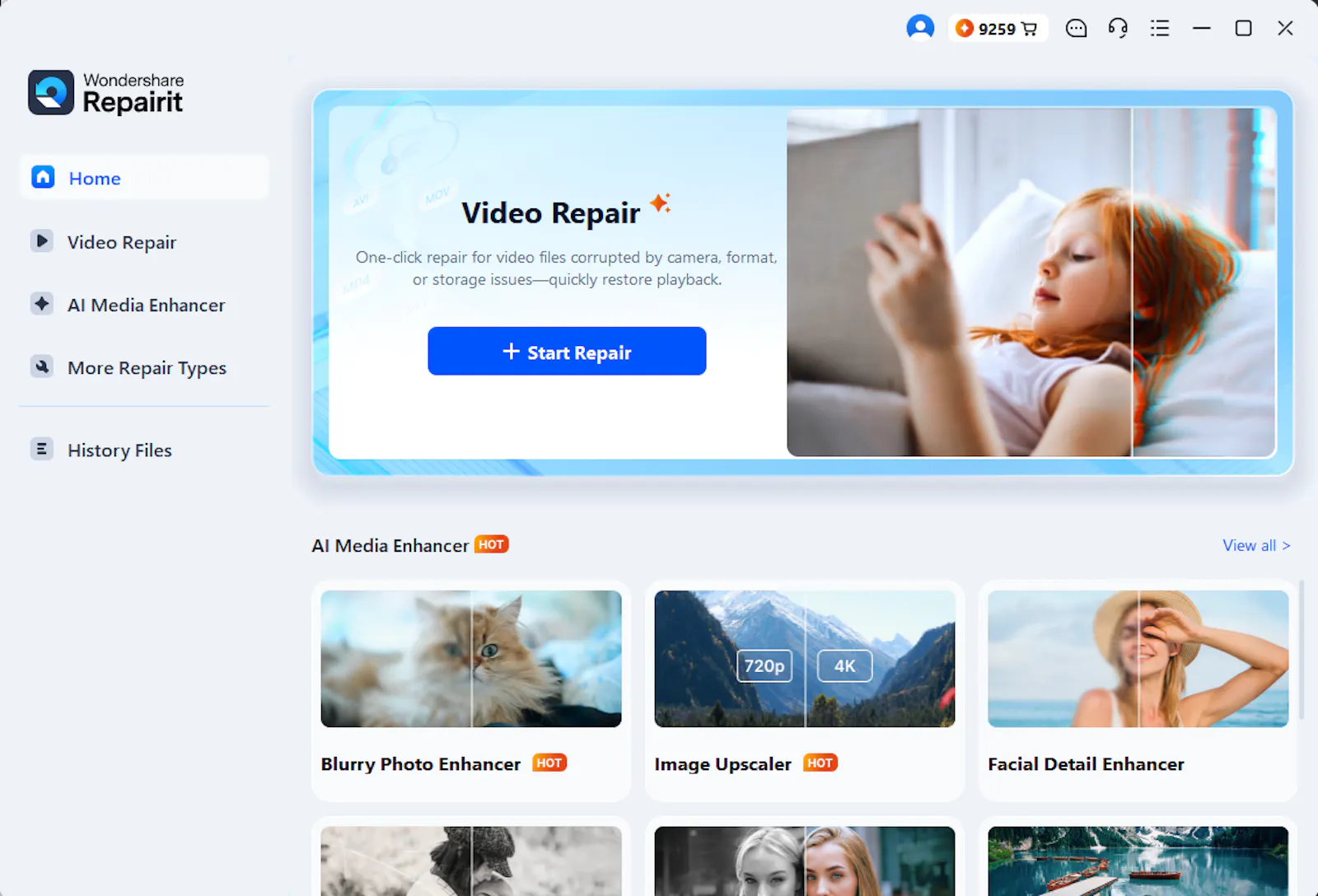Open the feedback message icon

click(x=1076, y=29)
